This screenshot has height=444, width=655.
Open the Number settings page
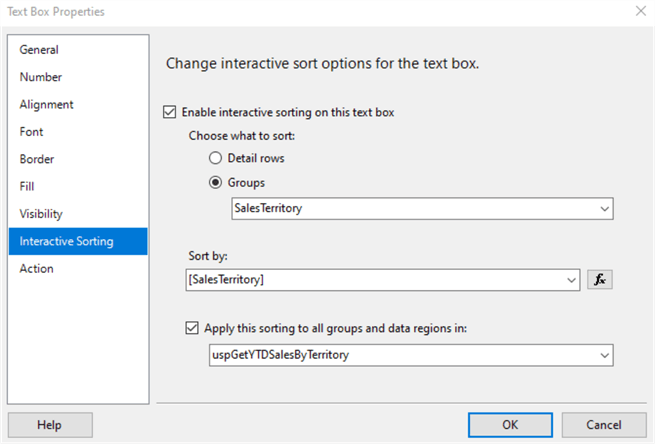41,77
